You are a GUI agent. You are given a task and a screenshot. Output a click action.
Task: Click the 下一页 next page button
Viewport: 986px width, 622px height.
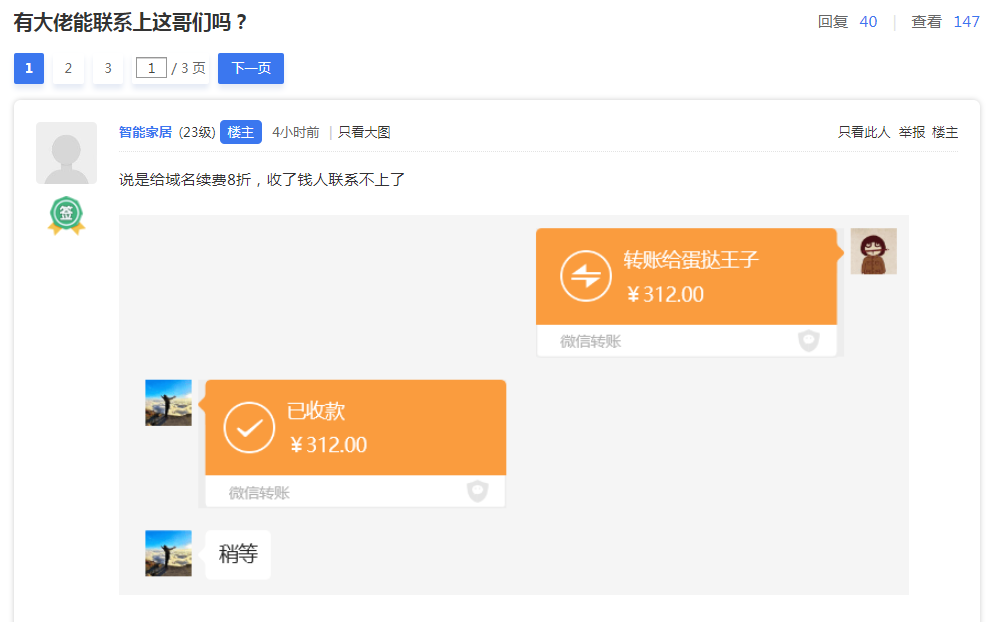(x=251, y=69)
